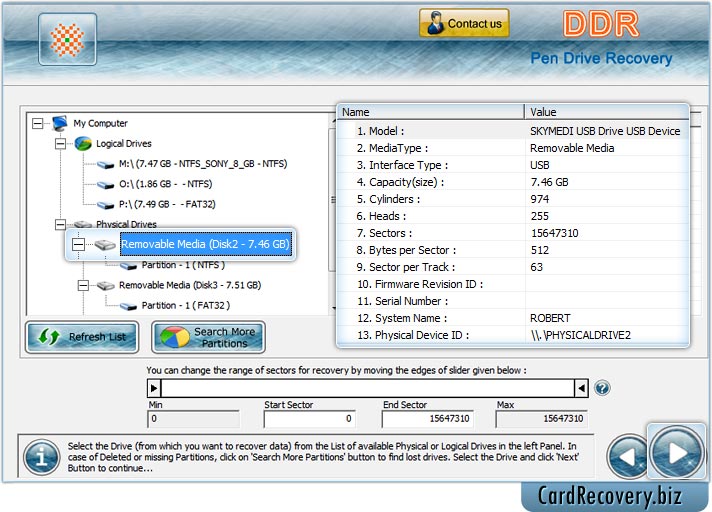The image size is (712, 512).
Task: Select P:\ (7.49 GB FAT32) drive
Action: 167,204
